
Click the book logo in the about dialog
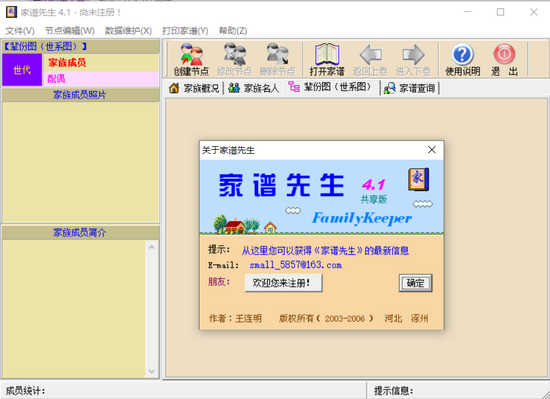tap(418, 180)
